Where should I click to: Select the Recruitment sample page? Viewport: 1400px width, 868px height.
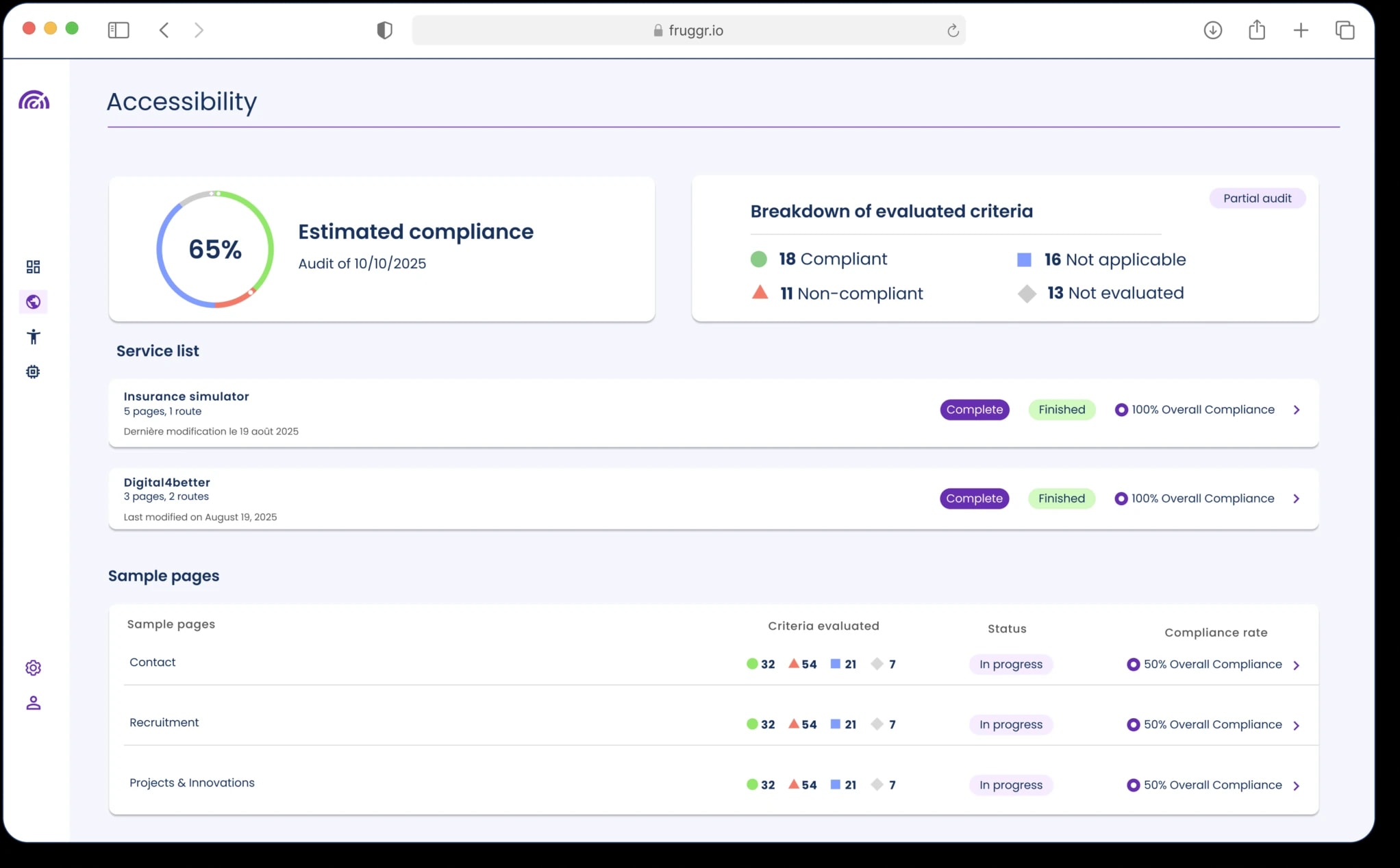164,723
